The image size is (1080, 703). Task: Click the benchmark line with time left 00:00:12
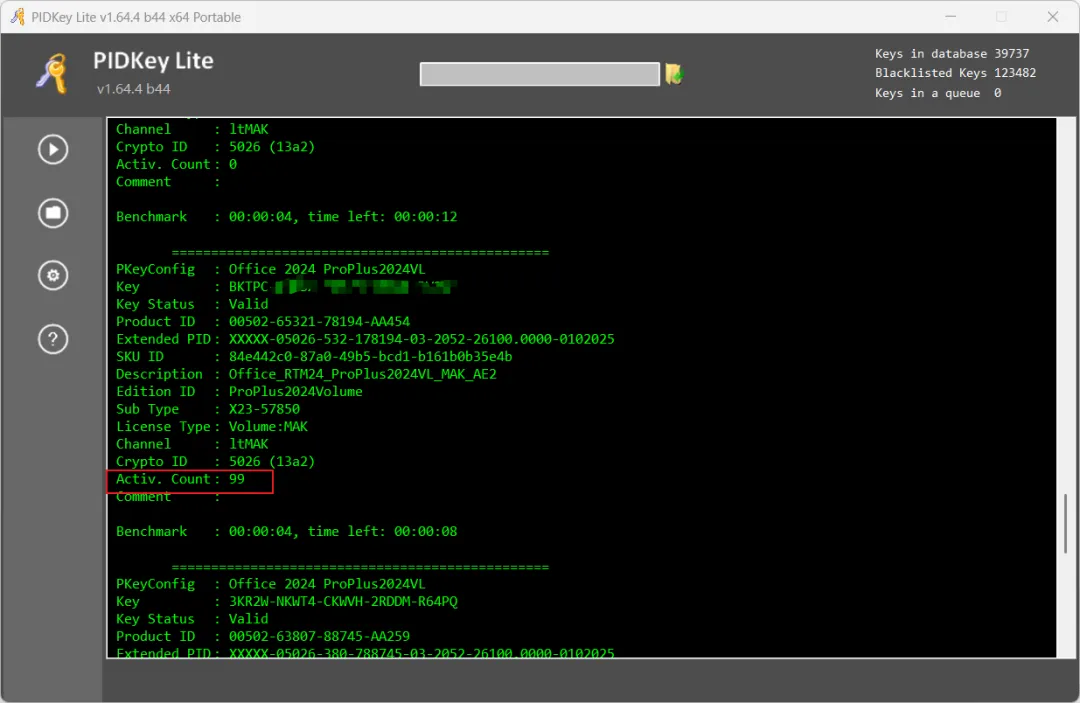pos(287,216)
